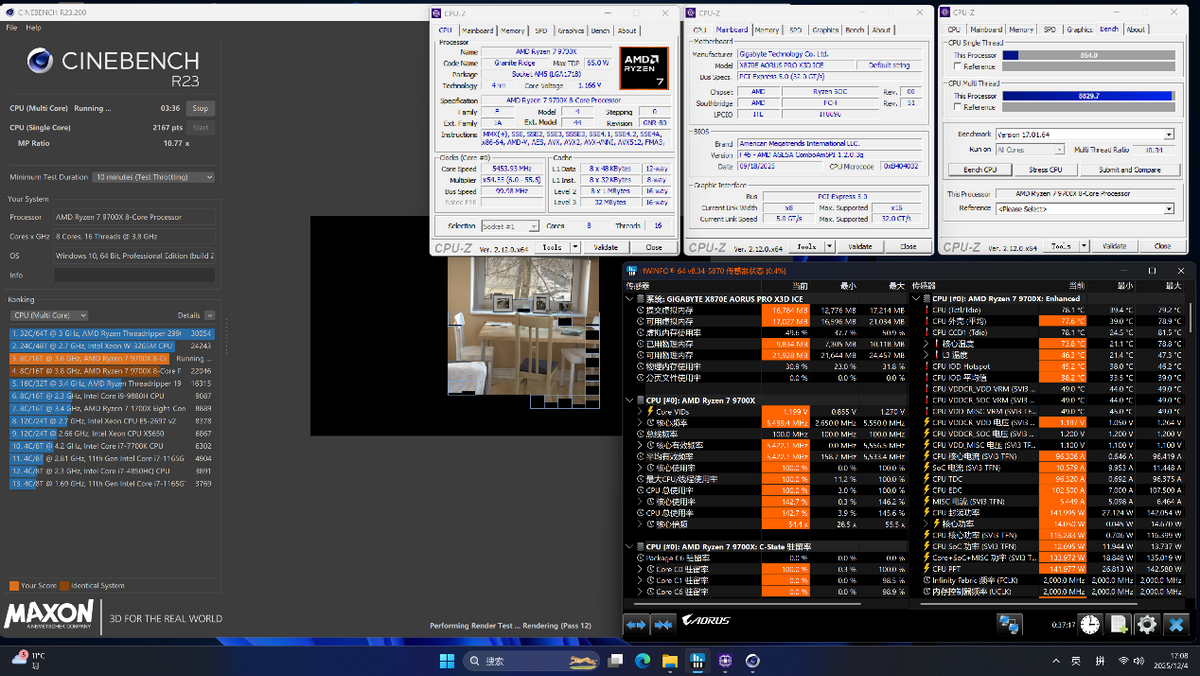Click HWiNFO network remote monitor icon
Screen dimensions: 1200x676
click(x=1010, y=624)
